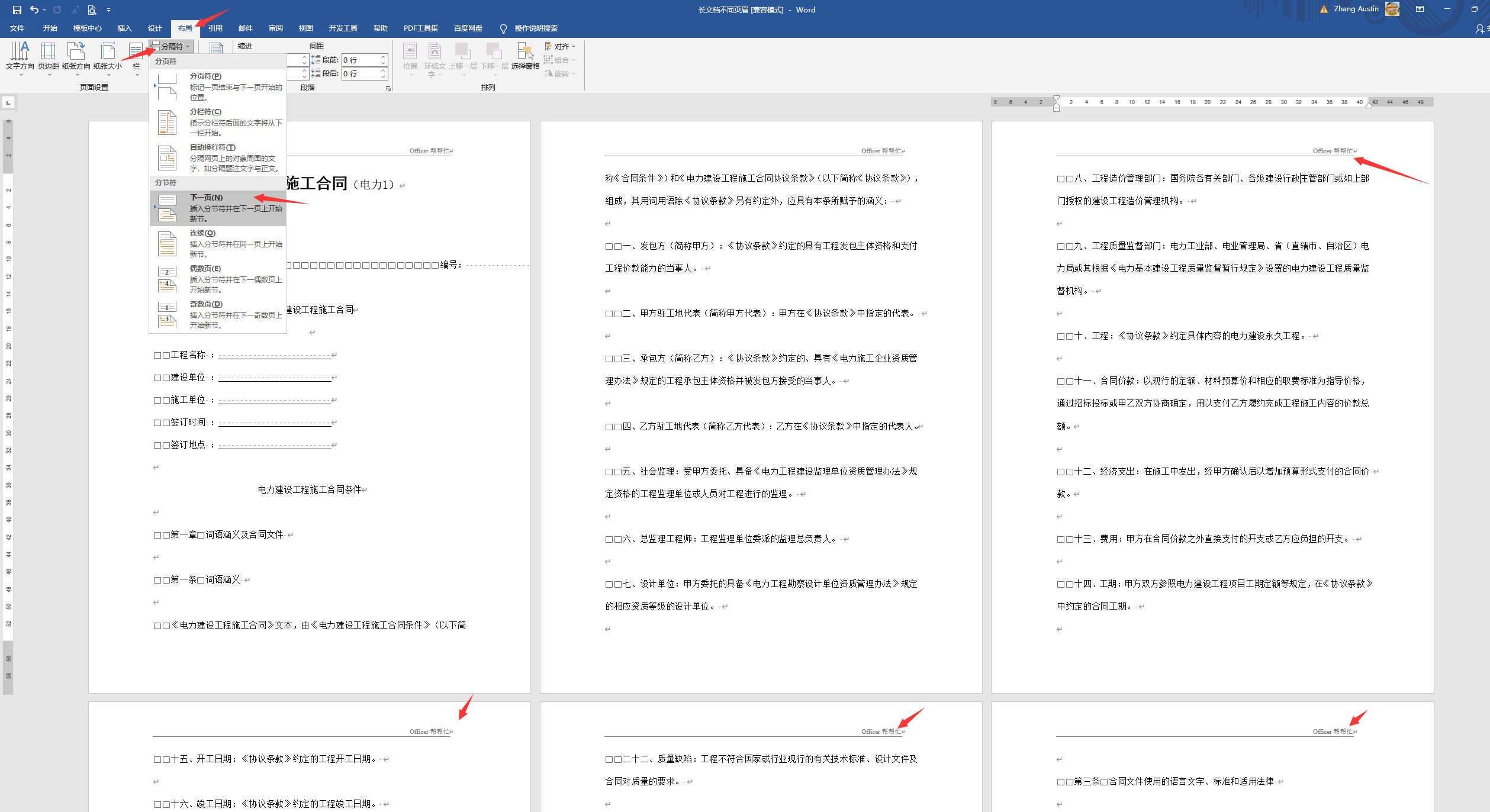Collapse the 分隔符 breaks dropdown button
Screen dimensions: 1490x812
coord(171,46)
